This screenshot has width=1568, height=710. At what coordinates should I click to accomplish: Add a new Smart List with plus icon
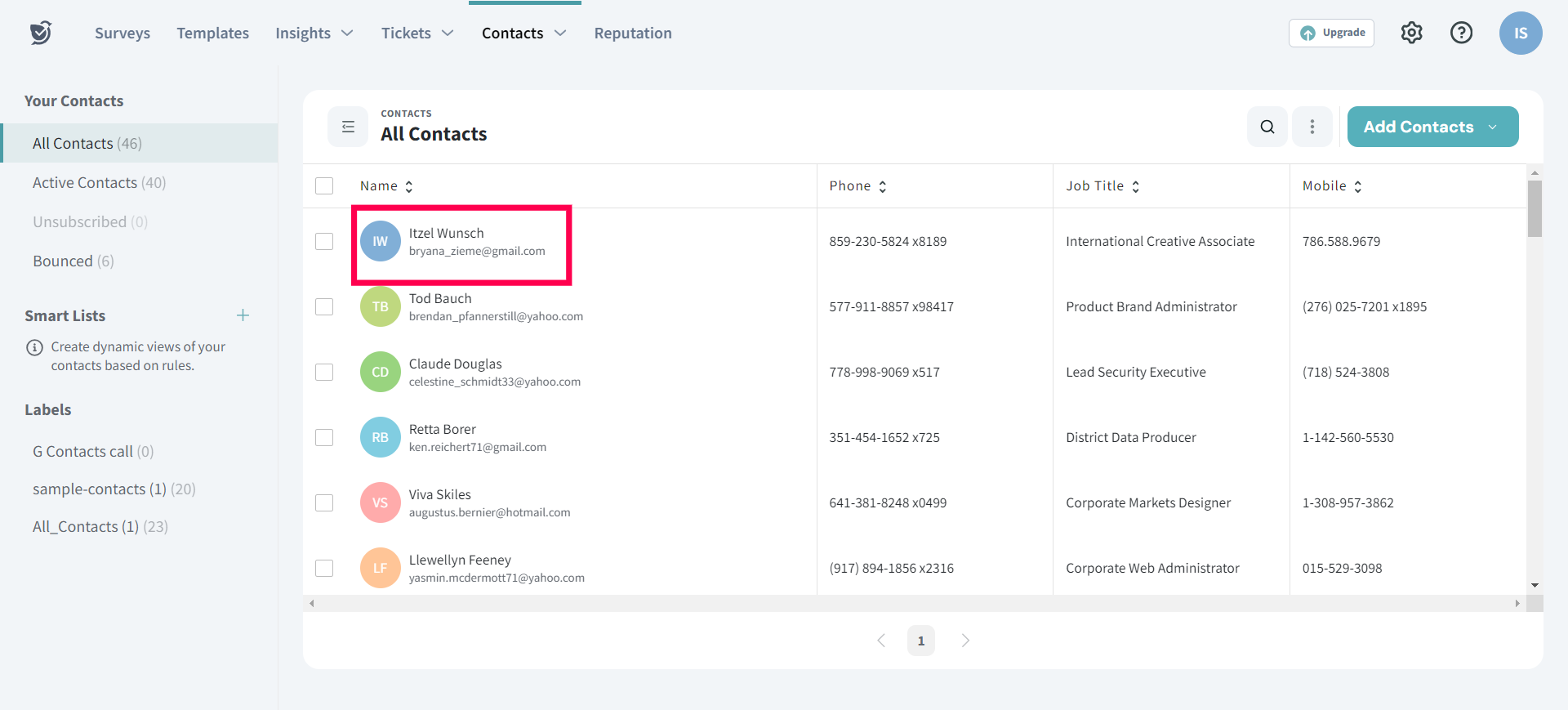tap(243, 315)
